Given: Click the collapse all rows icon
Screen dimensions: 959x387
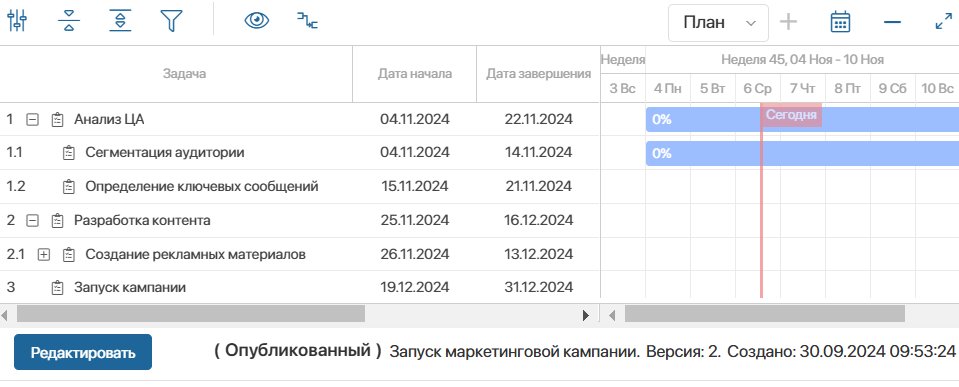Looking at the screenshot, I should [x=69, y=21].
